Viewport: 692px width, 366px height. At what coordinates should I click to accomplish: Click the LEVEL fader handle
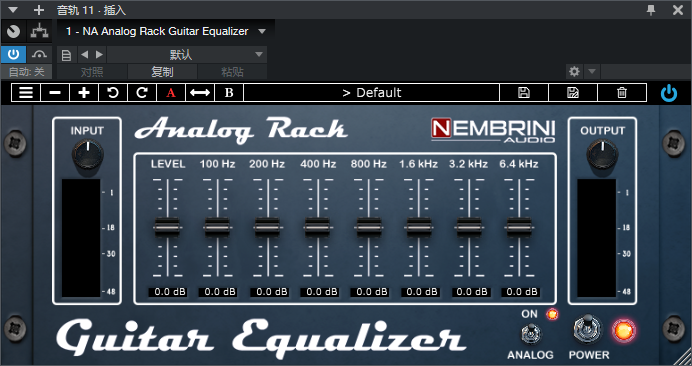[x=167, y=227]
